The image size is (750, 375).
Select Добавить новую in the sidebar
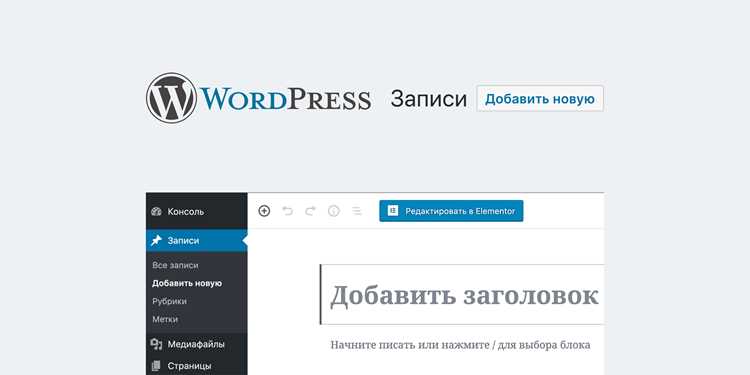click(187, 283)
